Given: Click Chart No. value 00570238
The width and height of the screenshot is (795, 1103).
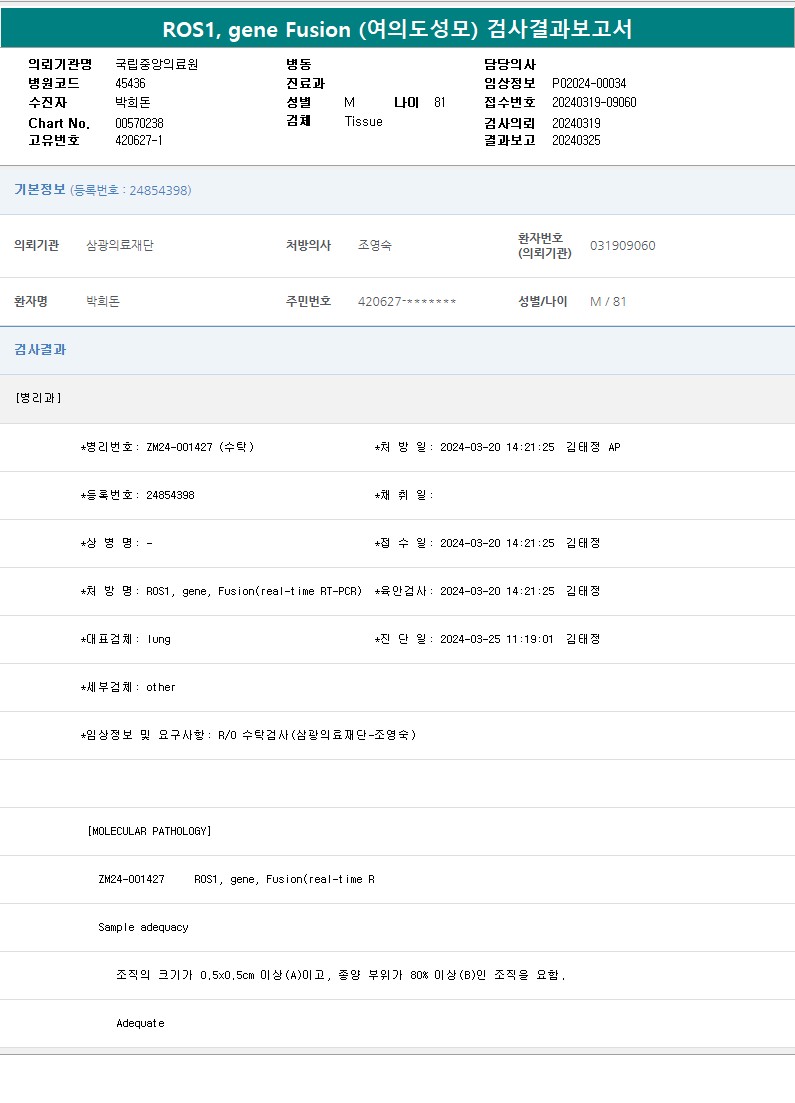Looking at the screenshot, I should coord(139,123).
